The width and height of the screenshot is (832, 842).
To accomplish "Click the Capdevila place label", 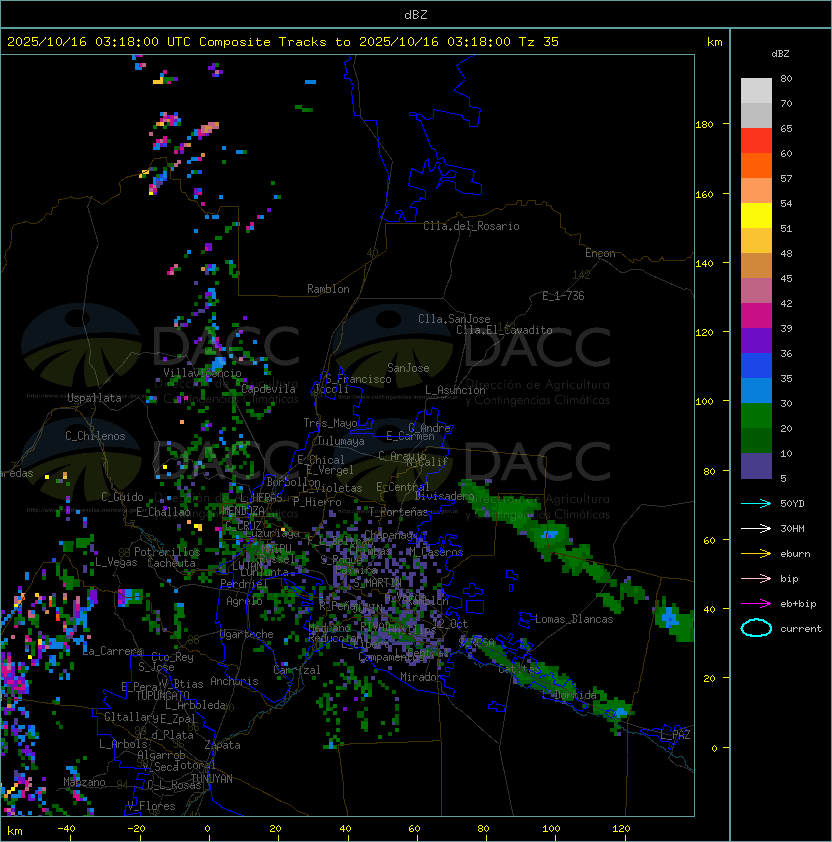I will click(269, 389).
